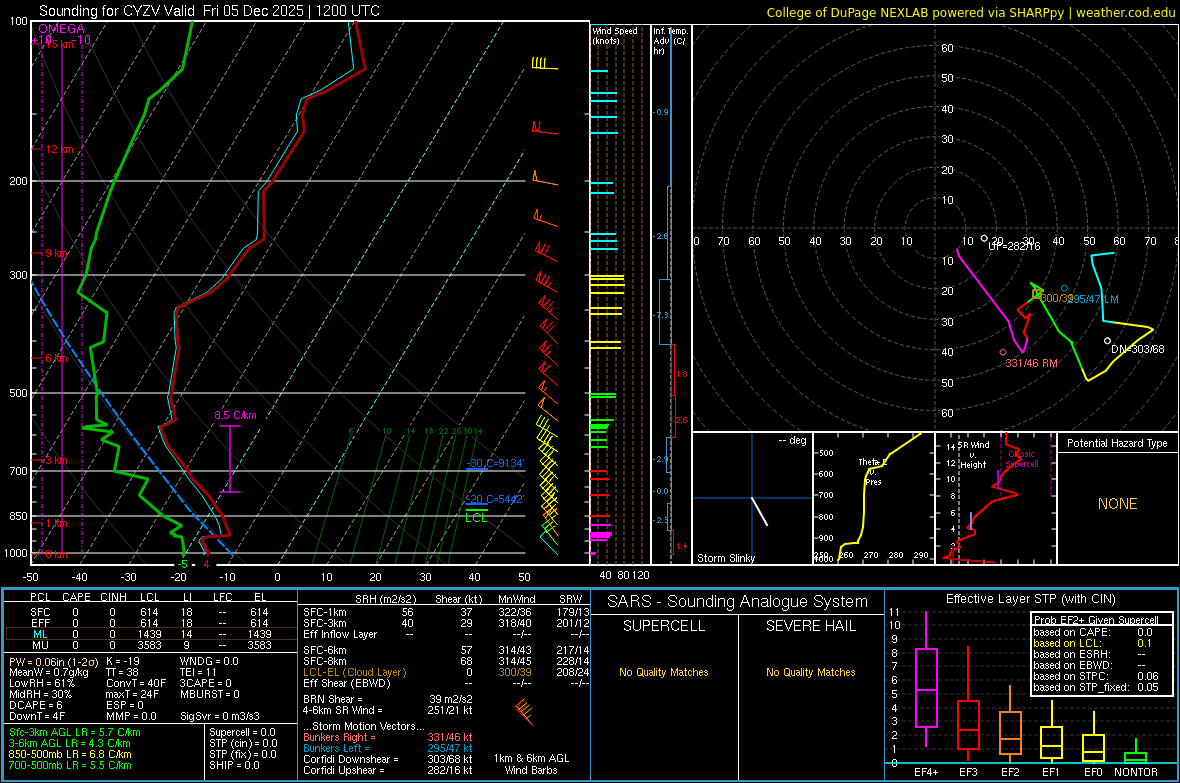Select the MU parcel row
Image resolution: width=1180 pixels, height=783 pixels.
[151, 645]
